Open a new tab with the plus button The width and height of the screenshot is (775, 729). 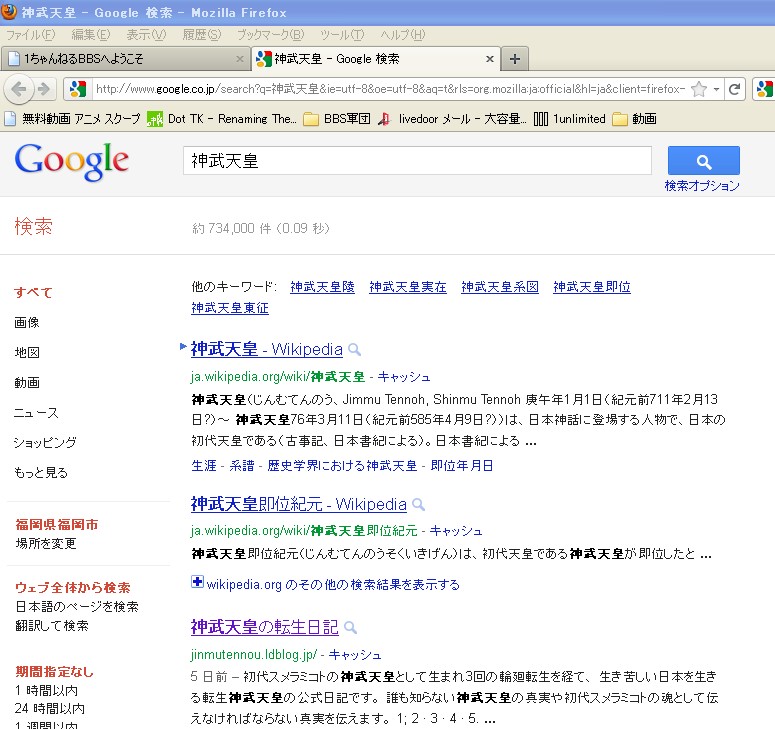coord(515,59)
